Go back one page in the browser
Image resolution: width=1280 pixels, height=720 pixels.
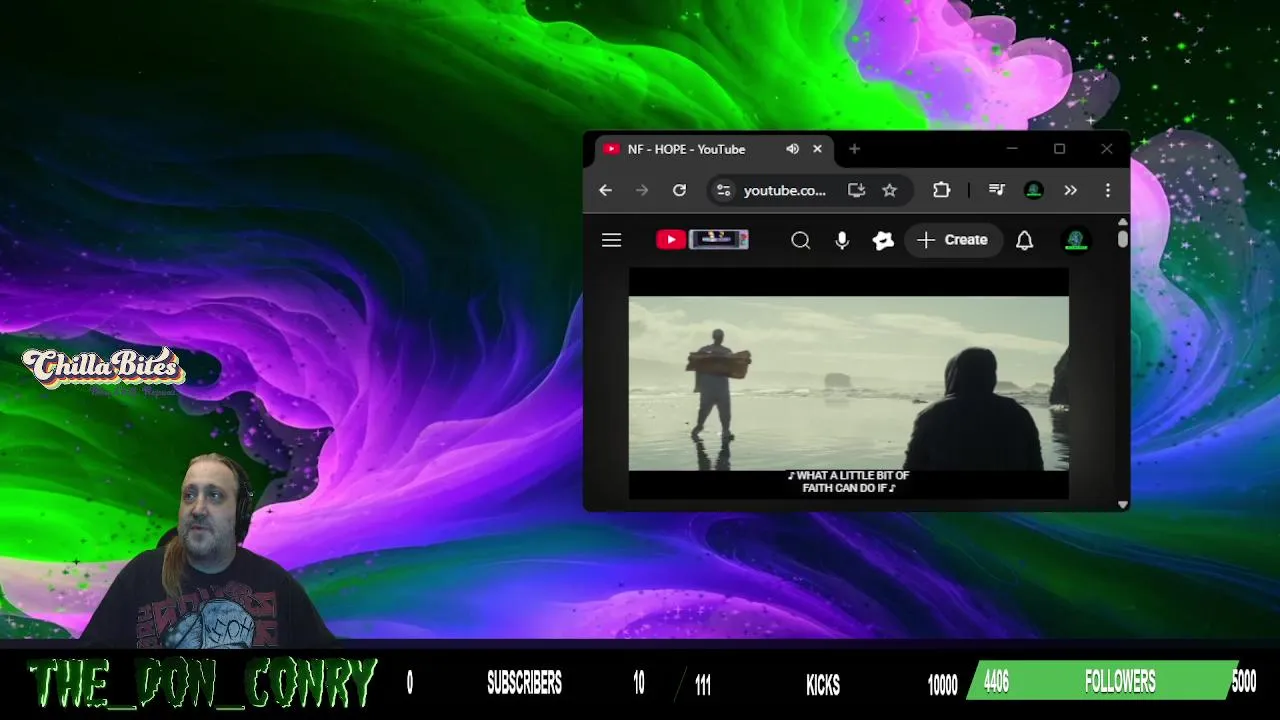point(605,190)
